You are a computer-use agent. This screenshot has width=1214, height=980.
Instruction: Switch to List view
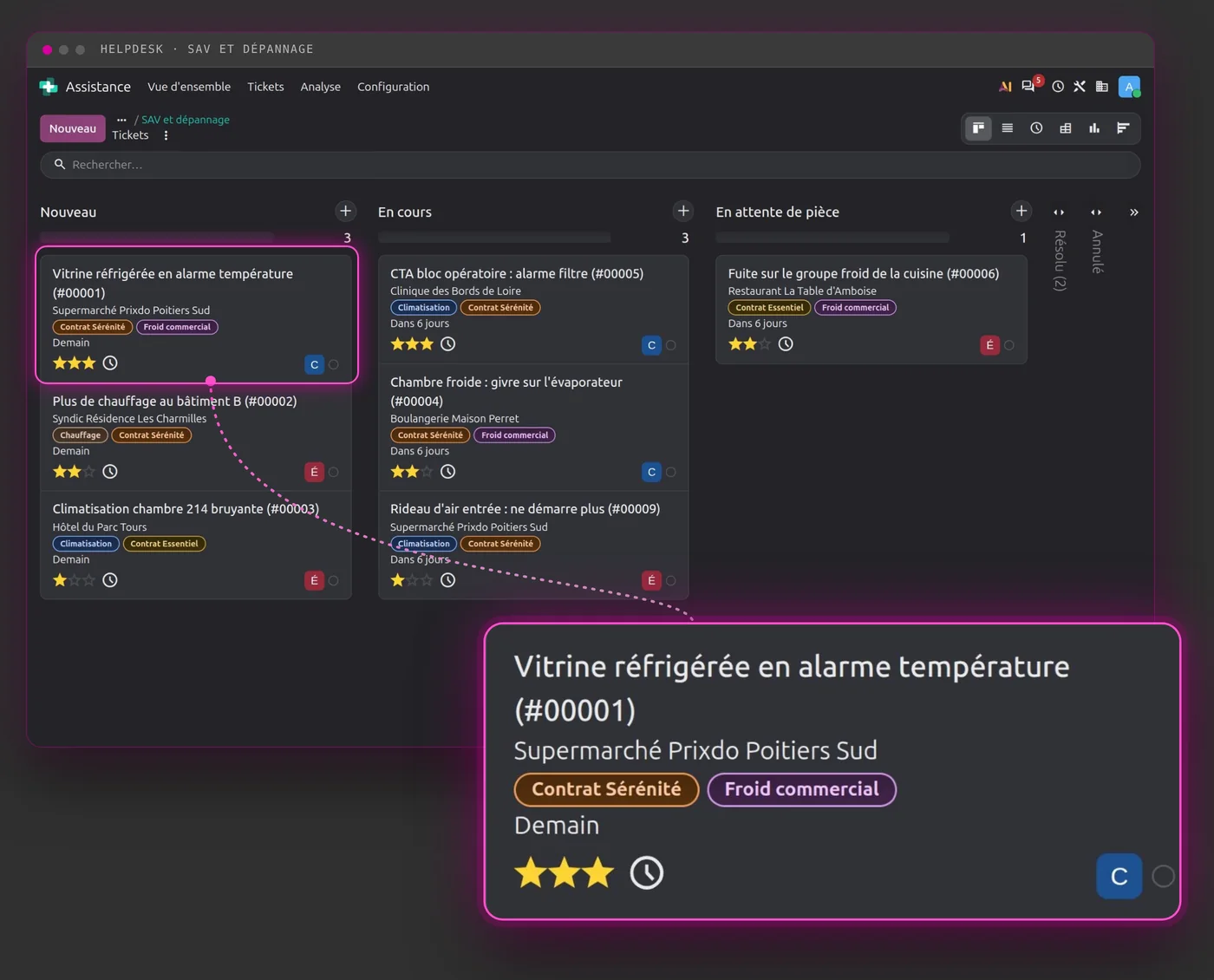point(1008,128)
